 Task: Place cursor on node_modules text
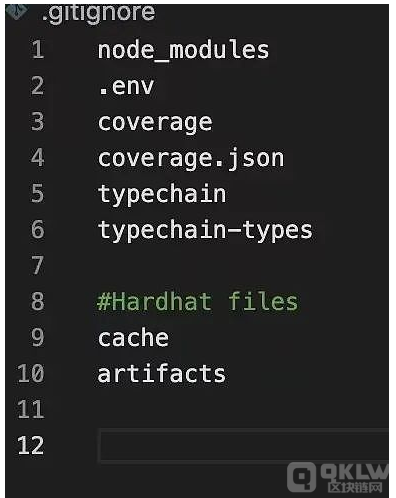(x=183, y=51)
